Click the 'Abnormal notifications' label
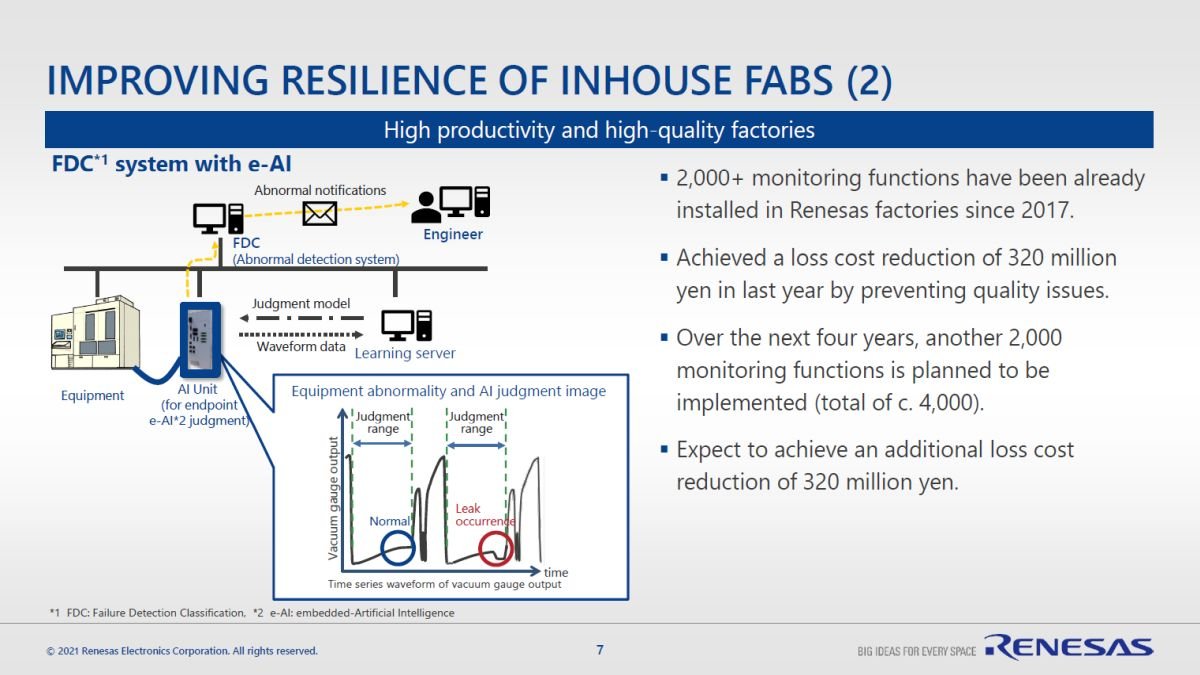This screenshot has height=675, width=1200. pyautogui.click(x=320, y=190)
